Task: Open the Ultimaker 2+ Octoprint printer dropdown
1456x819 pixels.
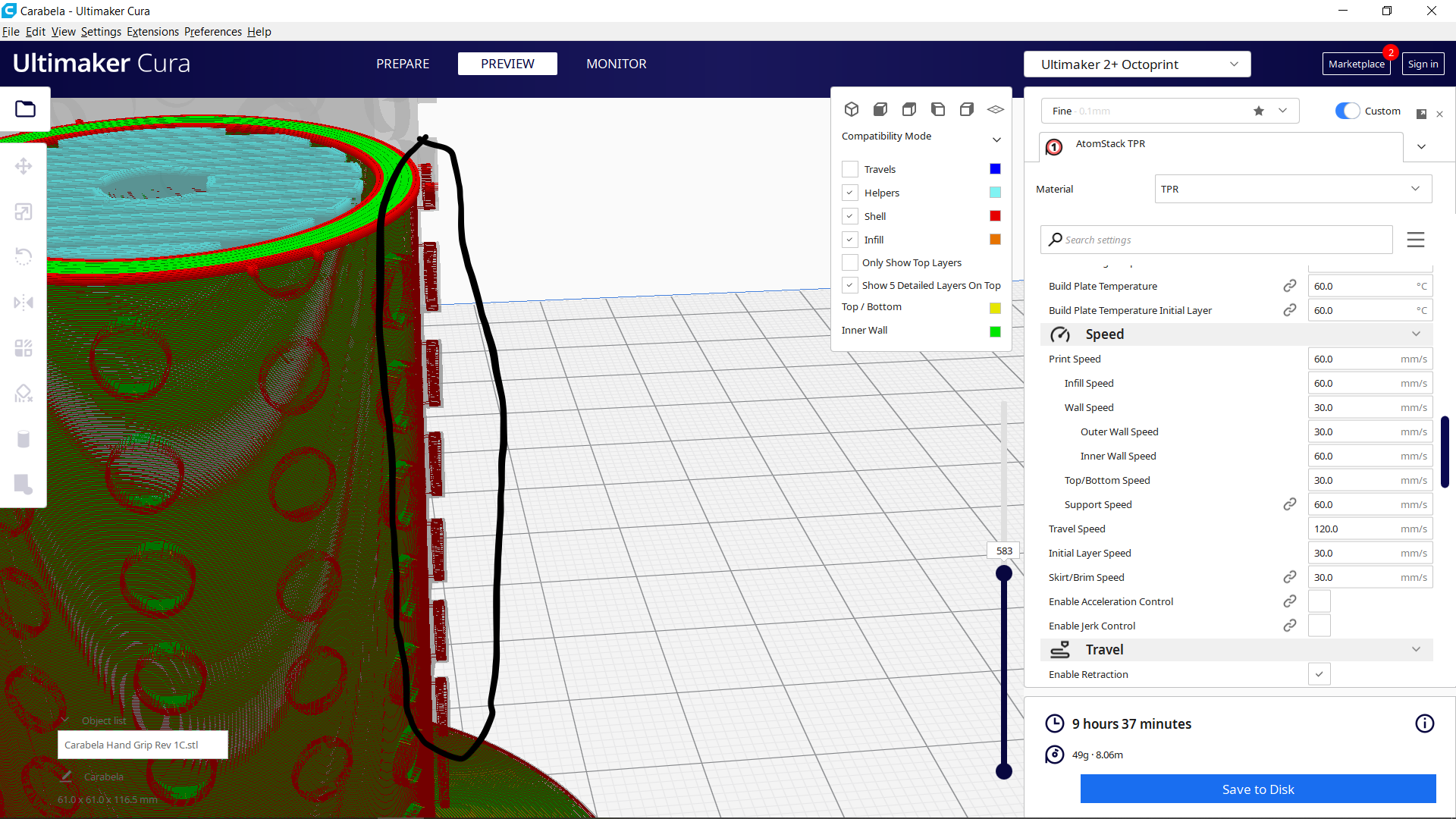Action: click(1137, 64)
